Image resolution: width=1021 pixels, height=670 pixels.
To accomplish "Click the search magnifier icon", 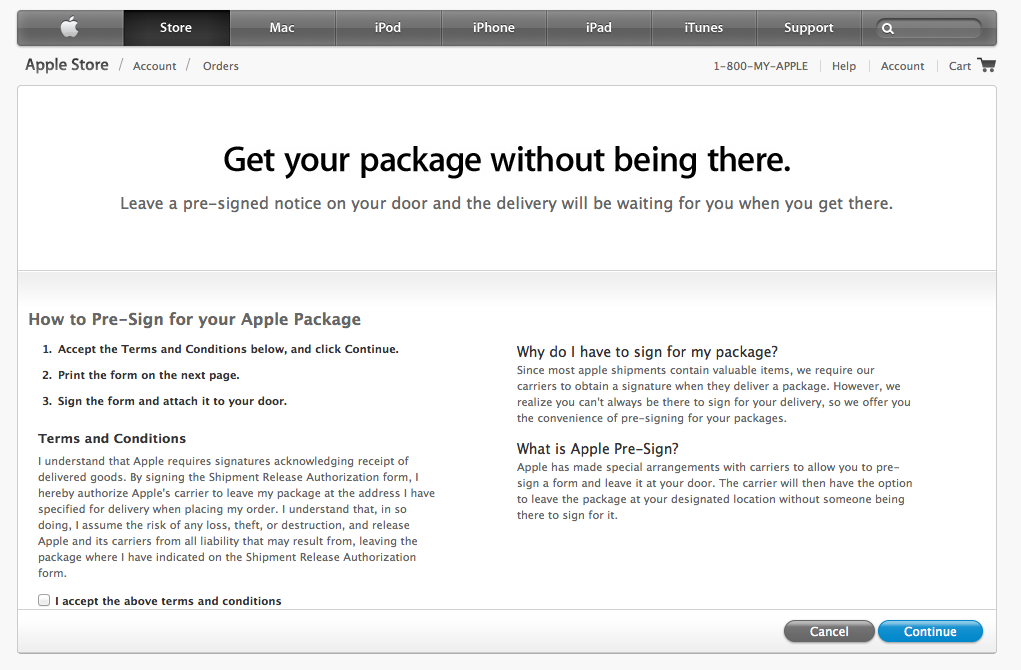I will click(x=888, y=28).
